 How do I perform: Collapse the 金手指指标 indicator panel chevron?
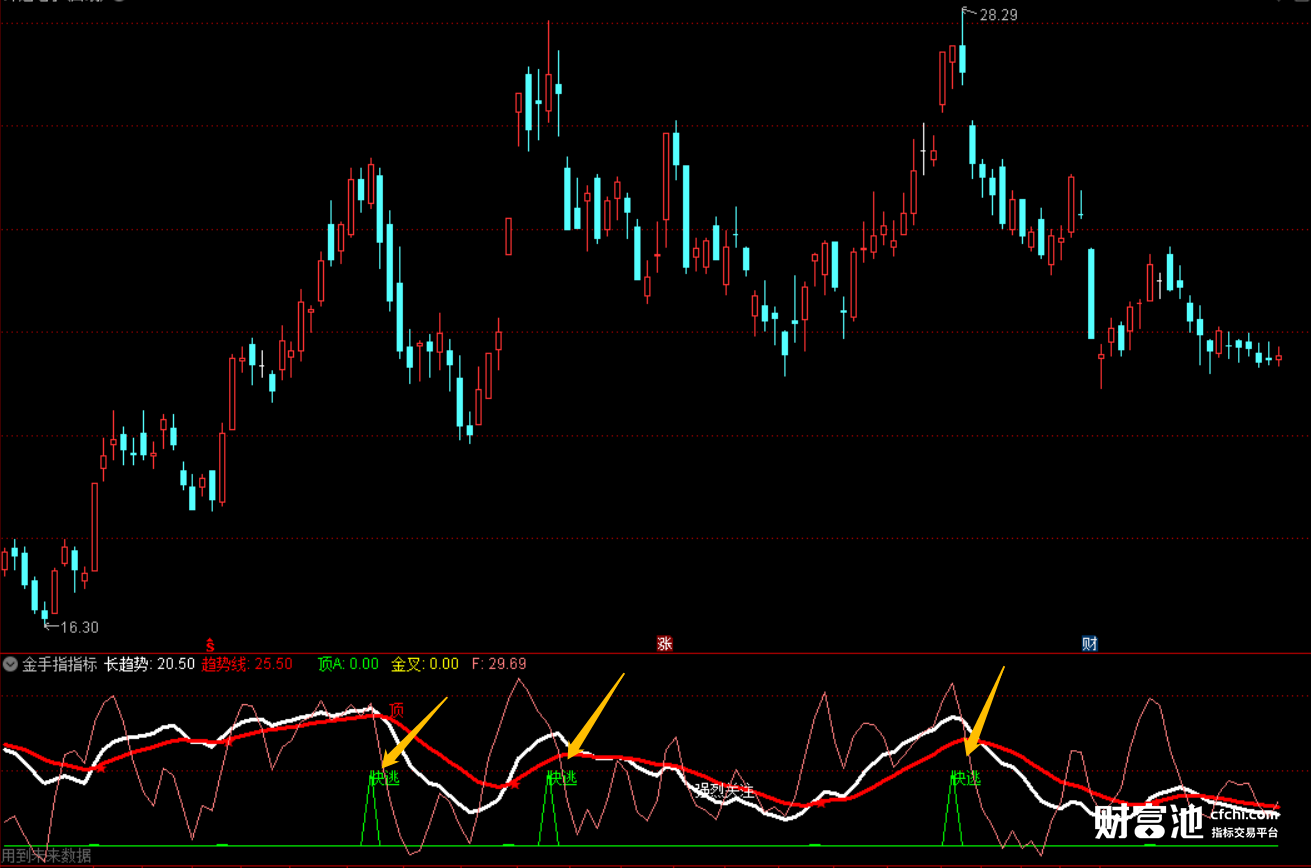tap(10, 664)
